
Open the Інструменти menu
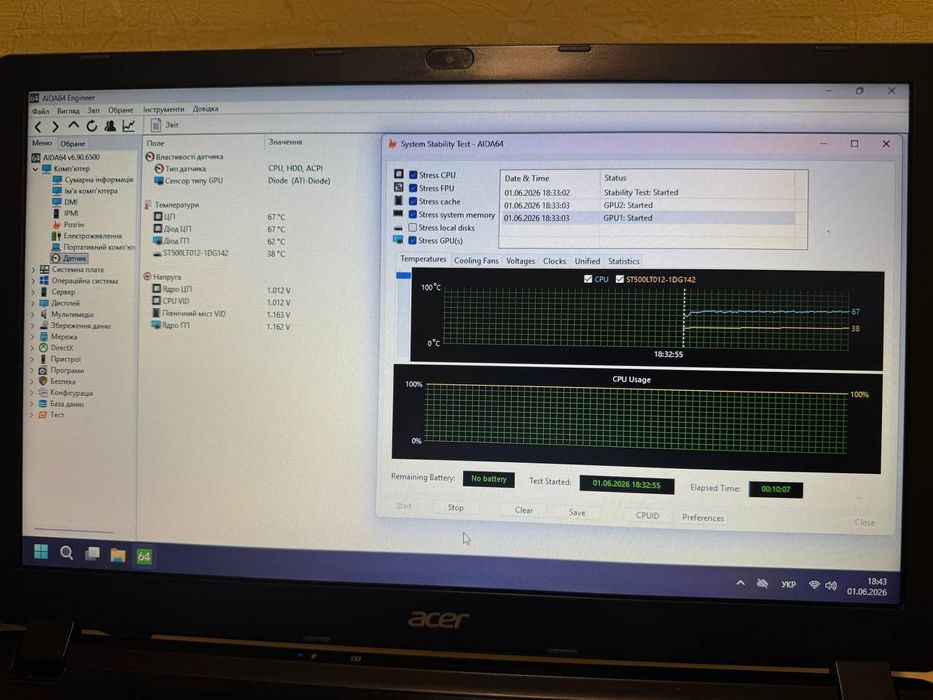pyautogui.click(x=164, y=110)
